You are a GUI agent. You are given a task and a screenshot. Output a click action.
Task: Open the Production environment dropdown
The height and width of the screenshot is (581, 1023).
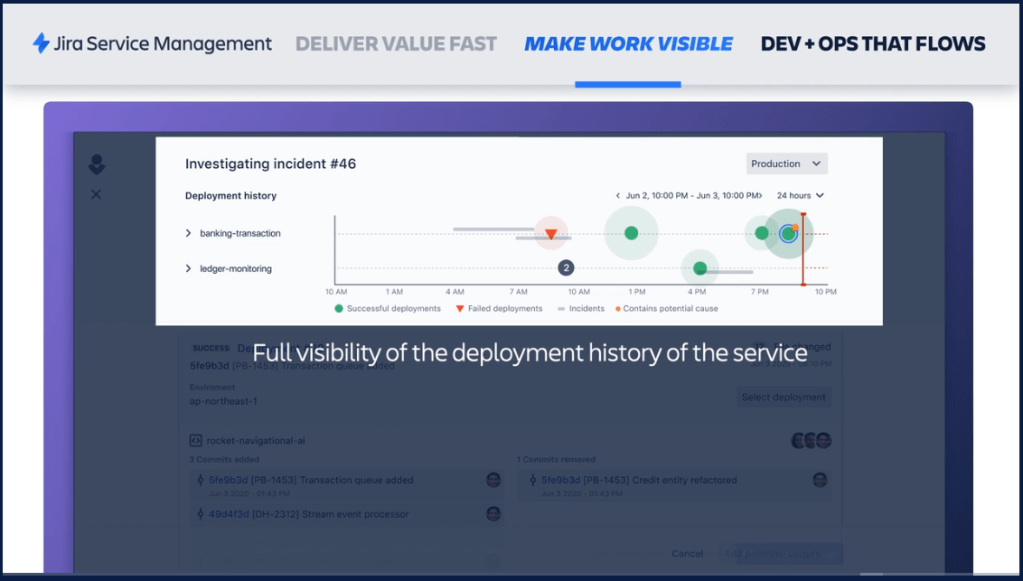[787, 164]
